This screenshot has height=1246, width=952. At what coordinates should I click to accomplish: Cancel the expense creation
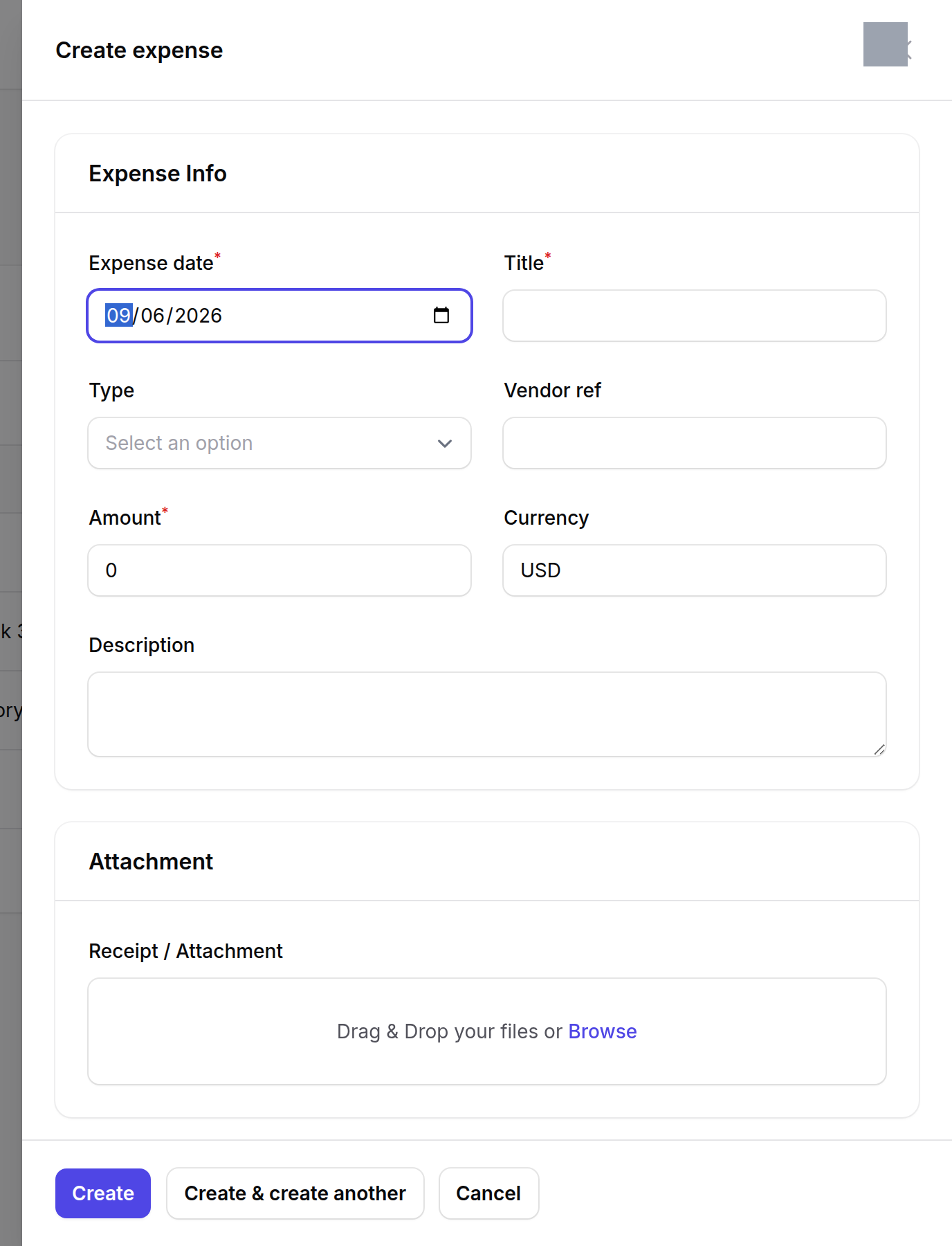tap(488, 1193)
